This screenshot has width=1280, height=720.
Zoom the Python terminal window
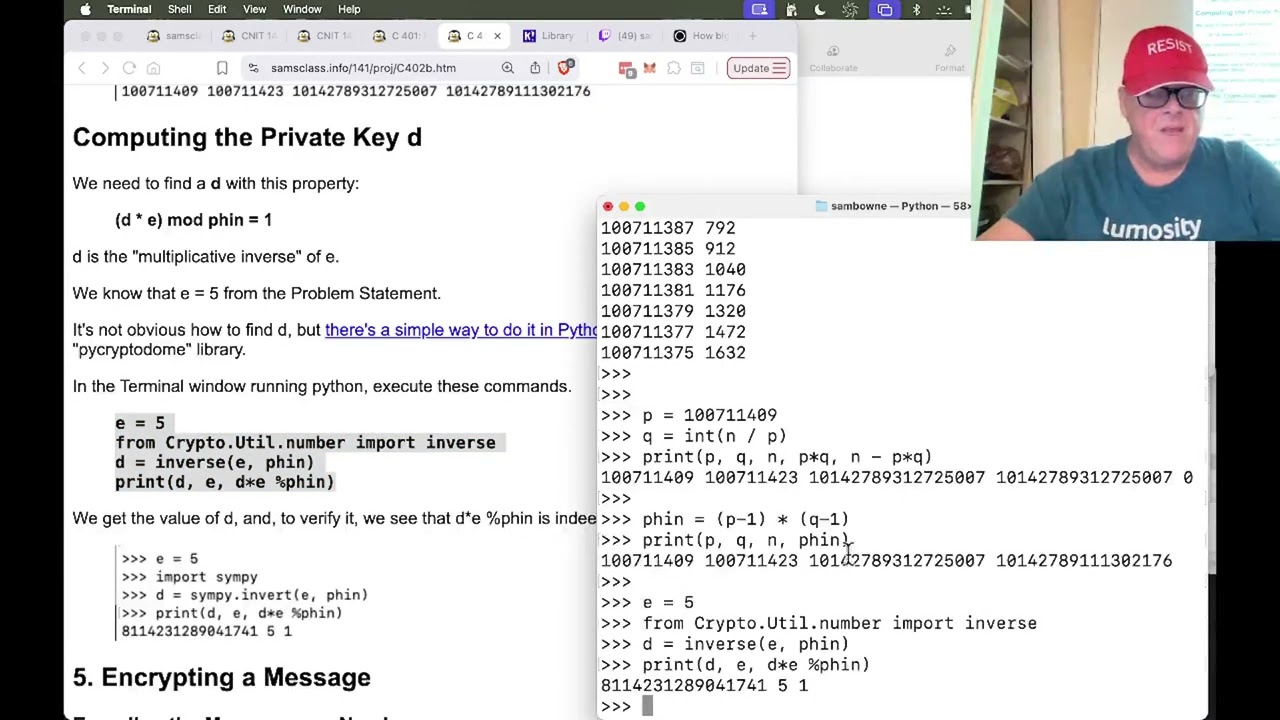640,206
